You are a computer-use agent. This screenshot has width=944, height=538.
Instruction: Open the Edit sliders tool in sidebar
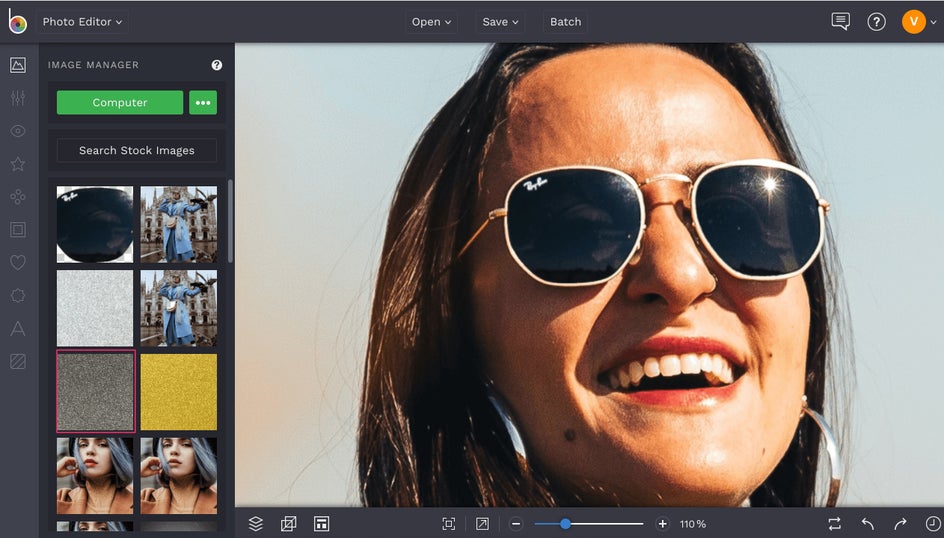point(17,98)
